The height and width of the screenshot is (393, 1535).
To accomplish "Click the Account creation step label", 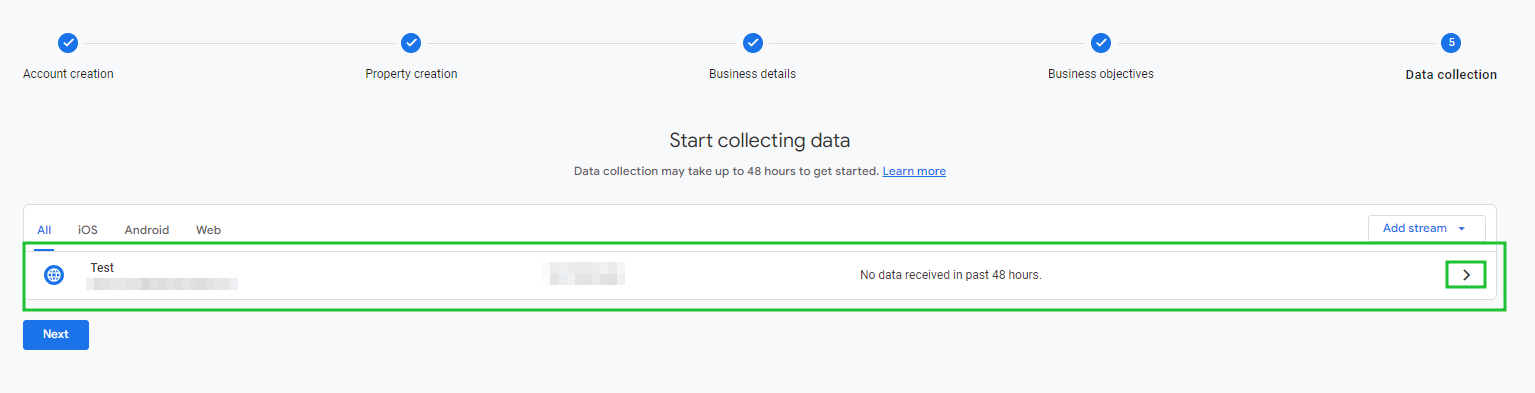I will click(x=68, y=74).
